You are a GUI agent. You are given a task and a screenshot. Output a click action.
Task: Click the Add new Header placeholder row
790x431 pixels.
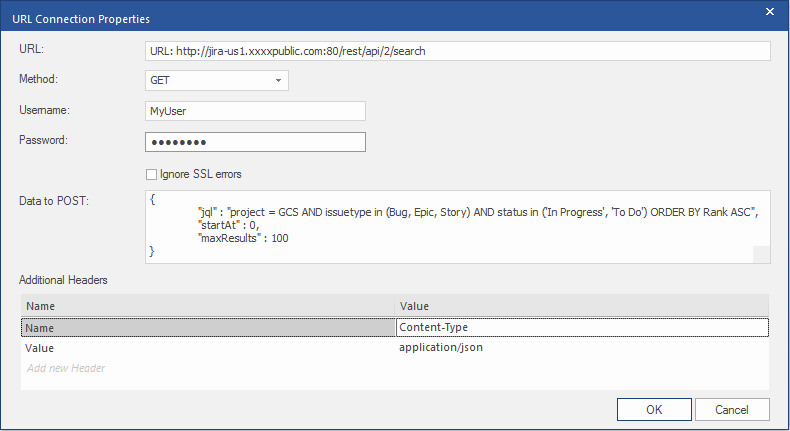pos(66,368)
